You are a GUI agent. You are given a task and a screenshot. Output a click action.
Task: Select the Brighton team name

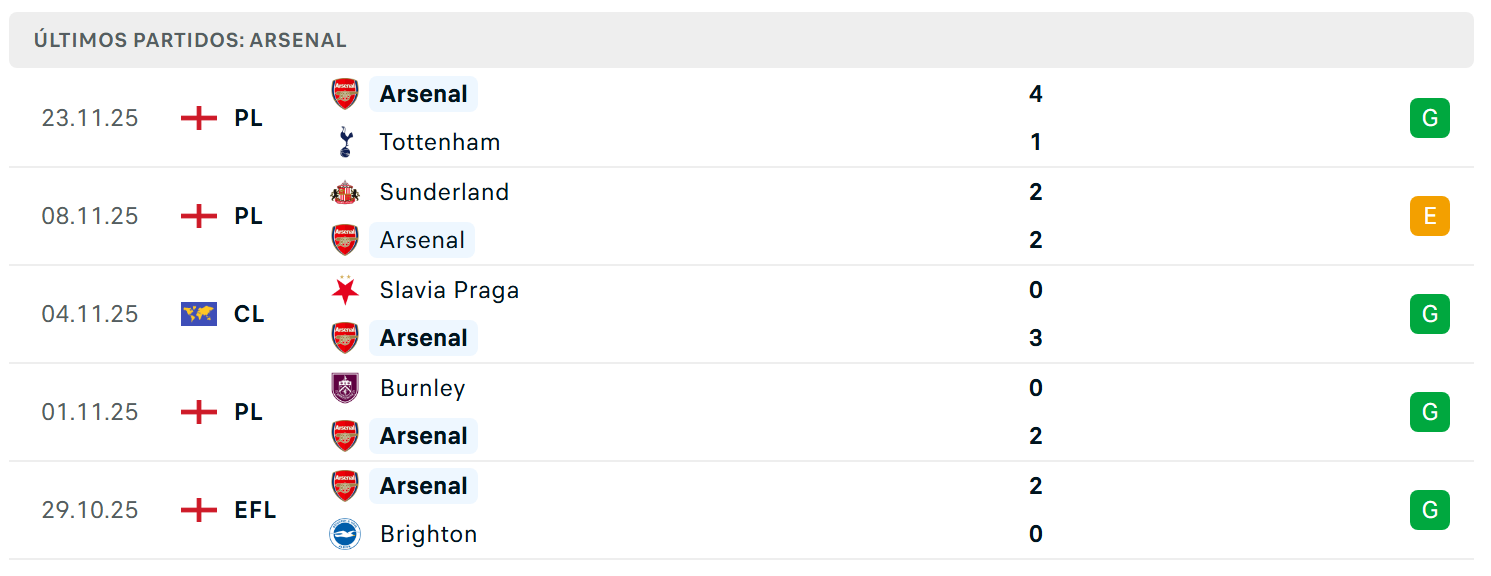428,534
